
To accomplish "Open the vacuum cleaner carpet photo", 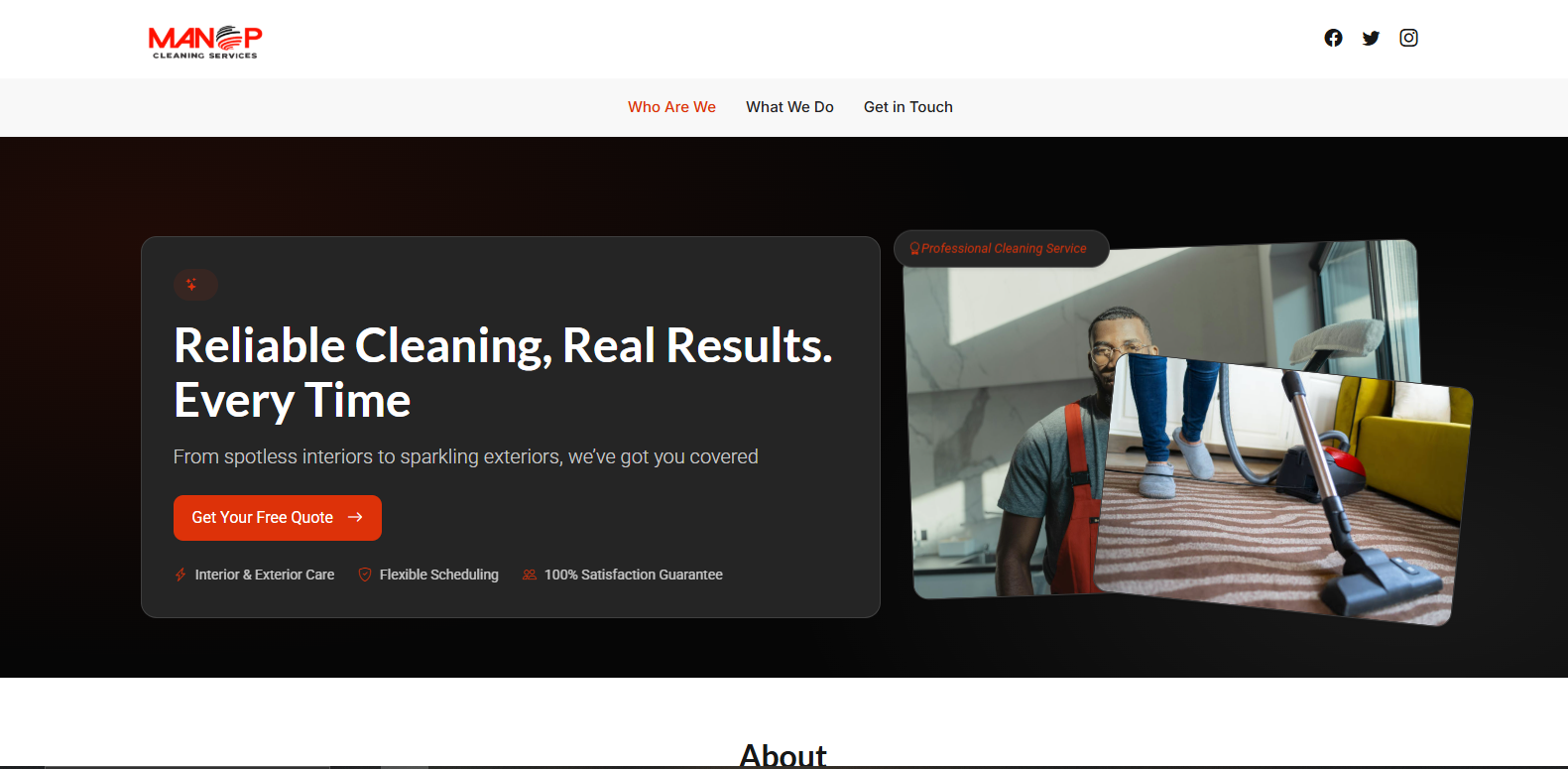I will 1283,490.
